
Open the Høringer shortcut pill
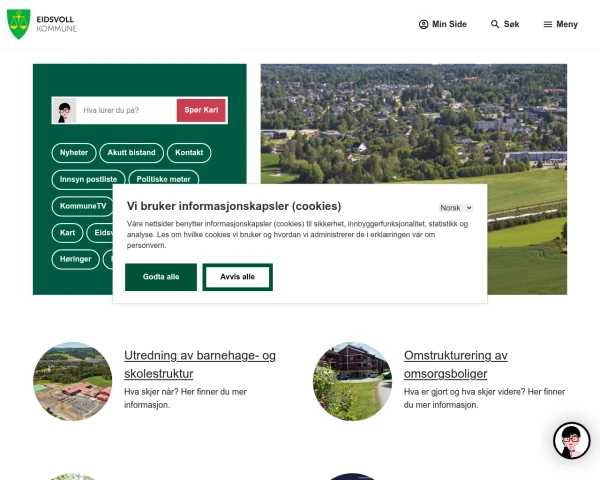click(75, 259)
